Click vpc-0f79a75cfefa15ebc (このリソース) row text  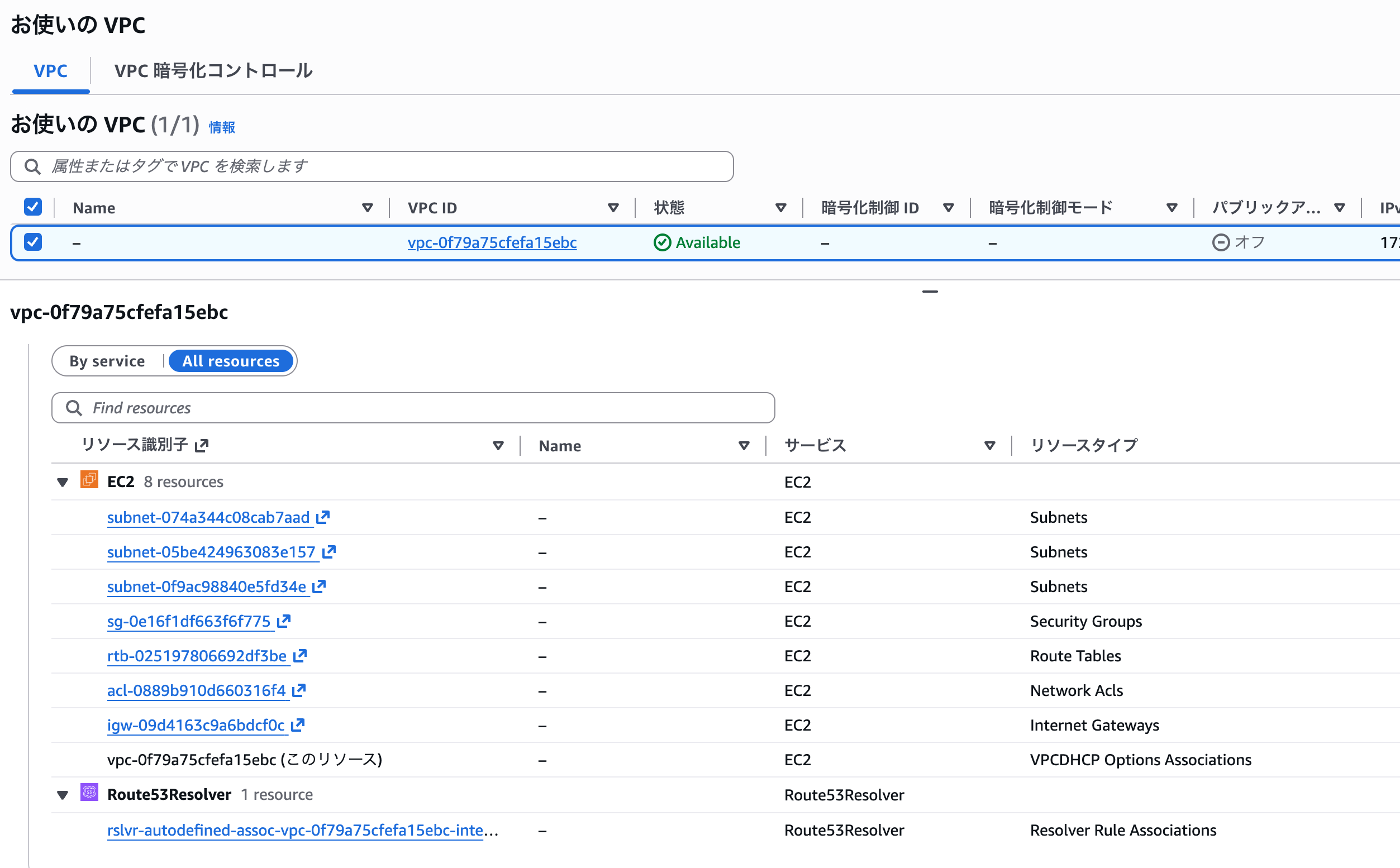tap(245, 760)
